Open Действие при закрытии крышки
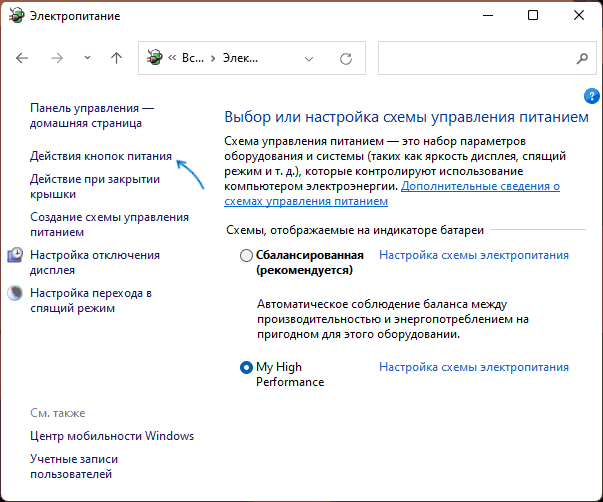This screenshot has height=502, width=603. pos(95,187)
